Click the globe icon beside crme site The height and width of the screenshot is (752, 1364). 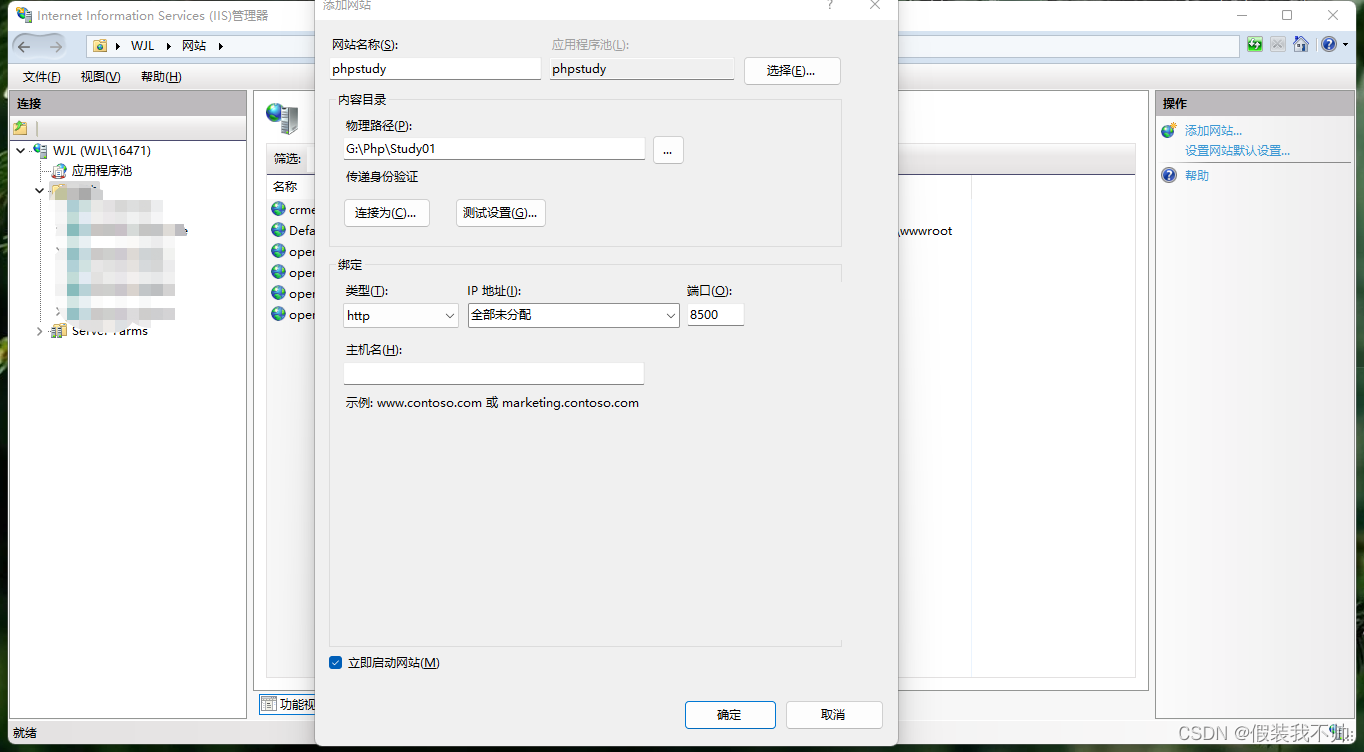(279, 209)
